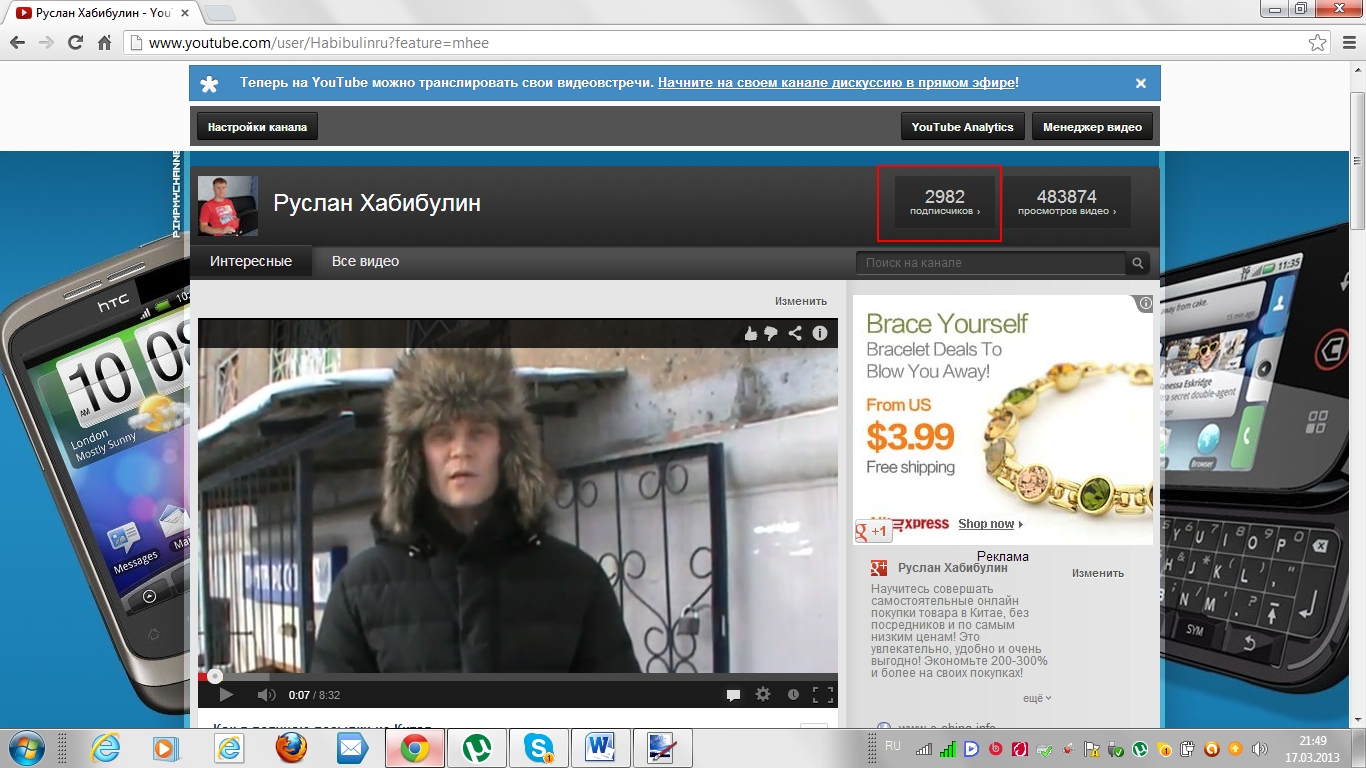
Task: Open the Windows Start menu
Action: point(24,748)
